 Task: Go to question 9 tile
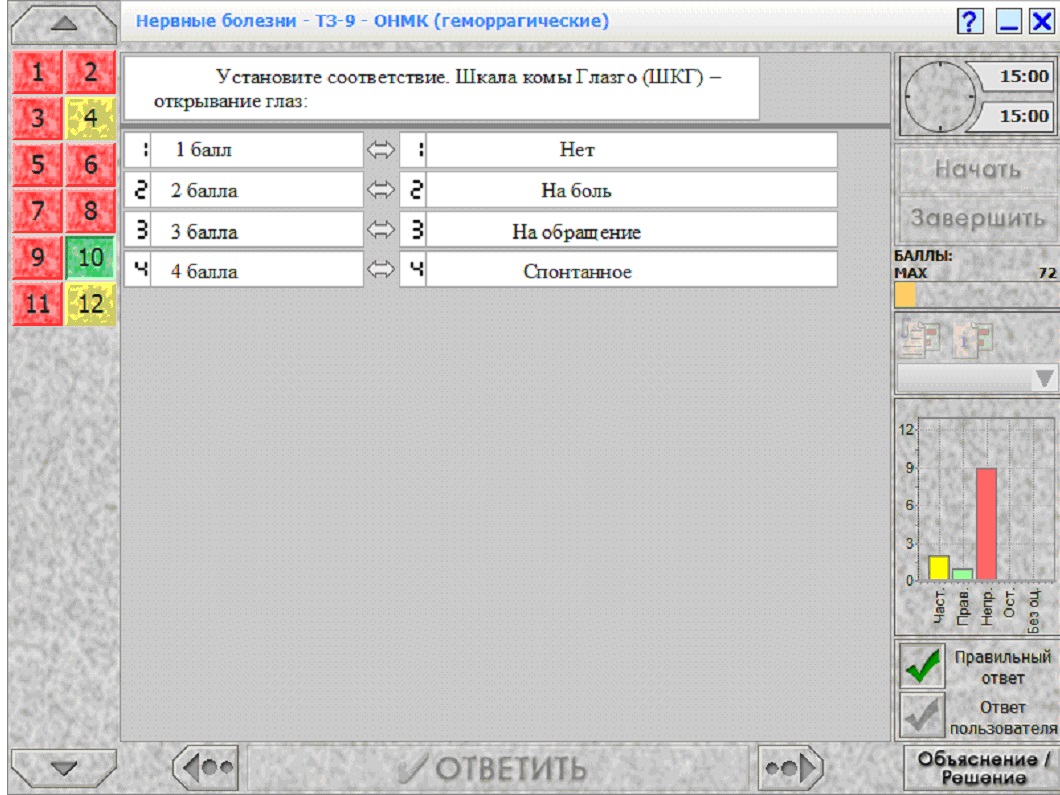(38, 257)
